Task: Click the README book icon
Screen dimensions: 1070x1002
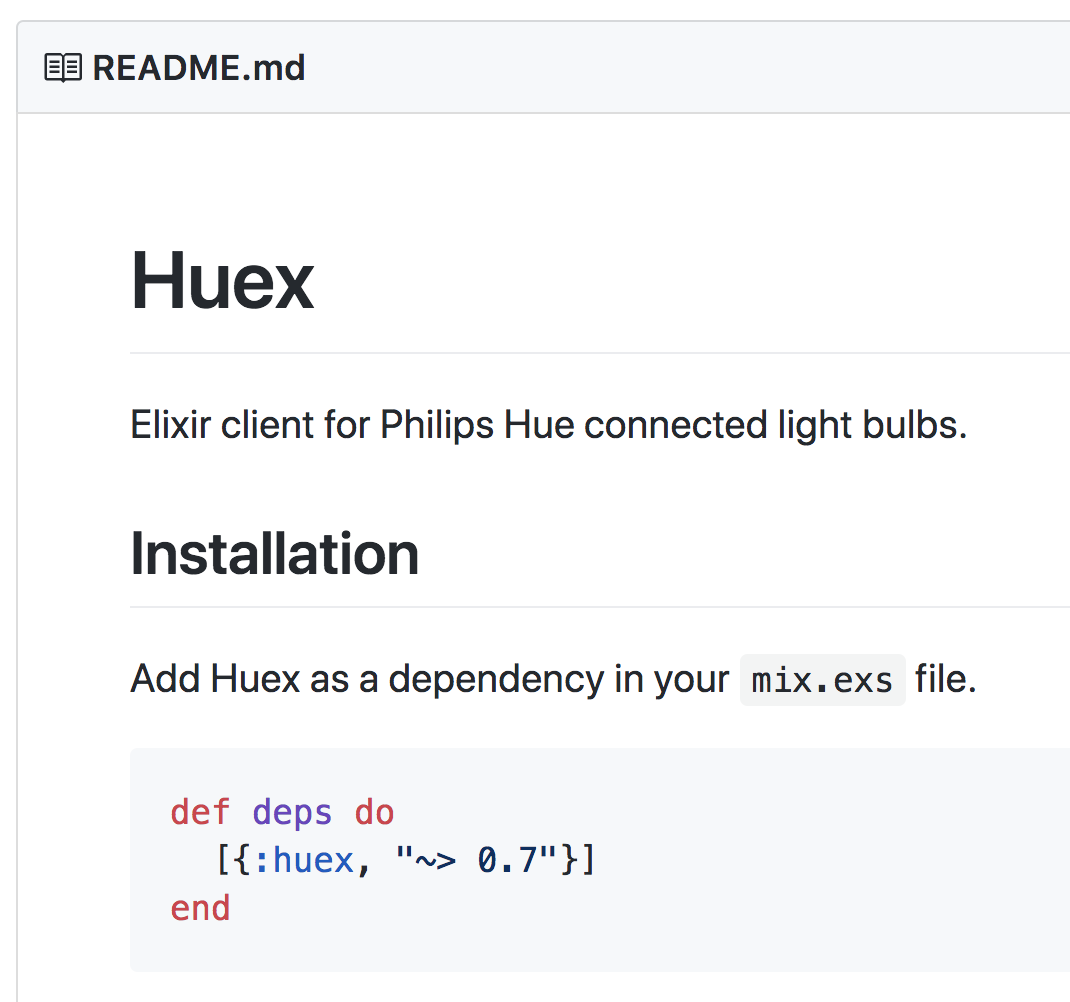Action: coord(63,68)
